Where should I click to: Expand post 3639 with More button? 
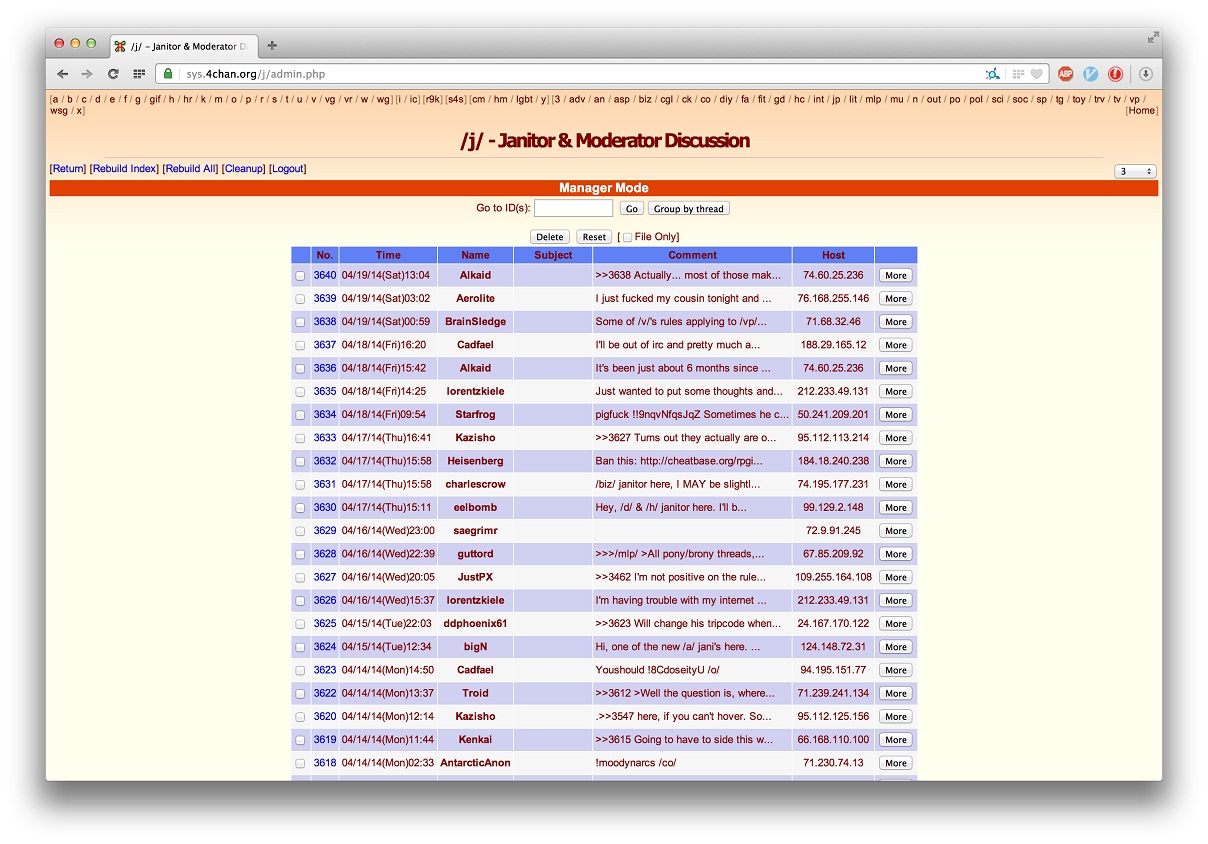pyautogui.click(x=895, y=299)
